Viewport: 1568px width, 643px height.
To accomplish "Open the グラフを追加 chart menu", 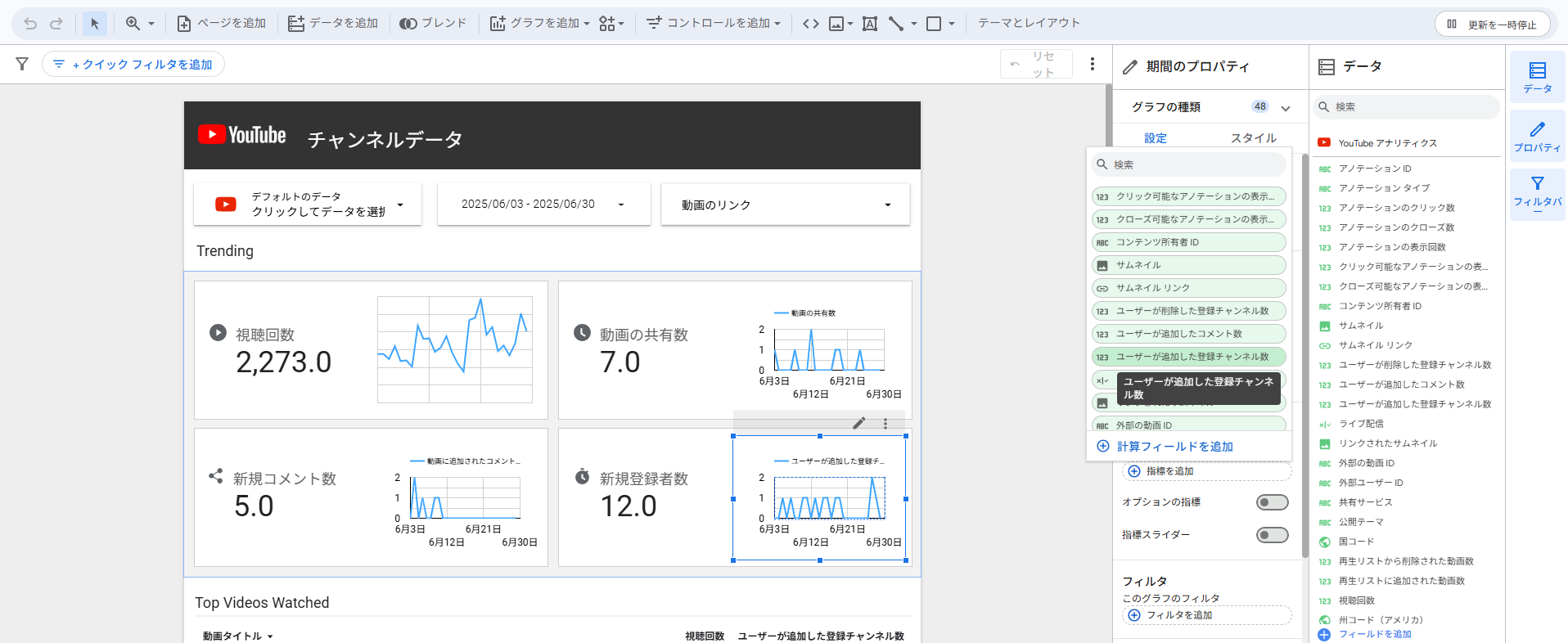I will pos(539,24).
